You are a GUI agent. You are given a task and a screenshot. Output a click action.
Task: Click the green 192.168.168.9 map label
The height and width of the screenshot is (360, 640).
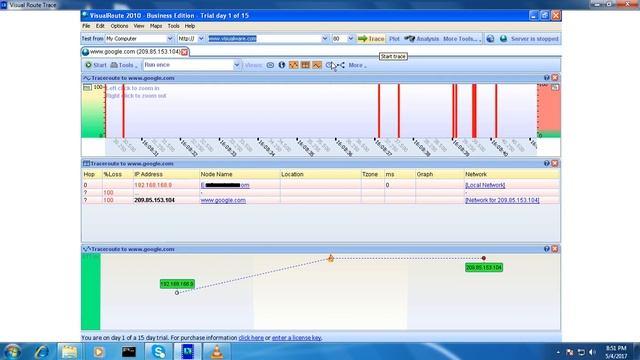(177, 284)
